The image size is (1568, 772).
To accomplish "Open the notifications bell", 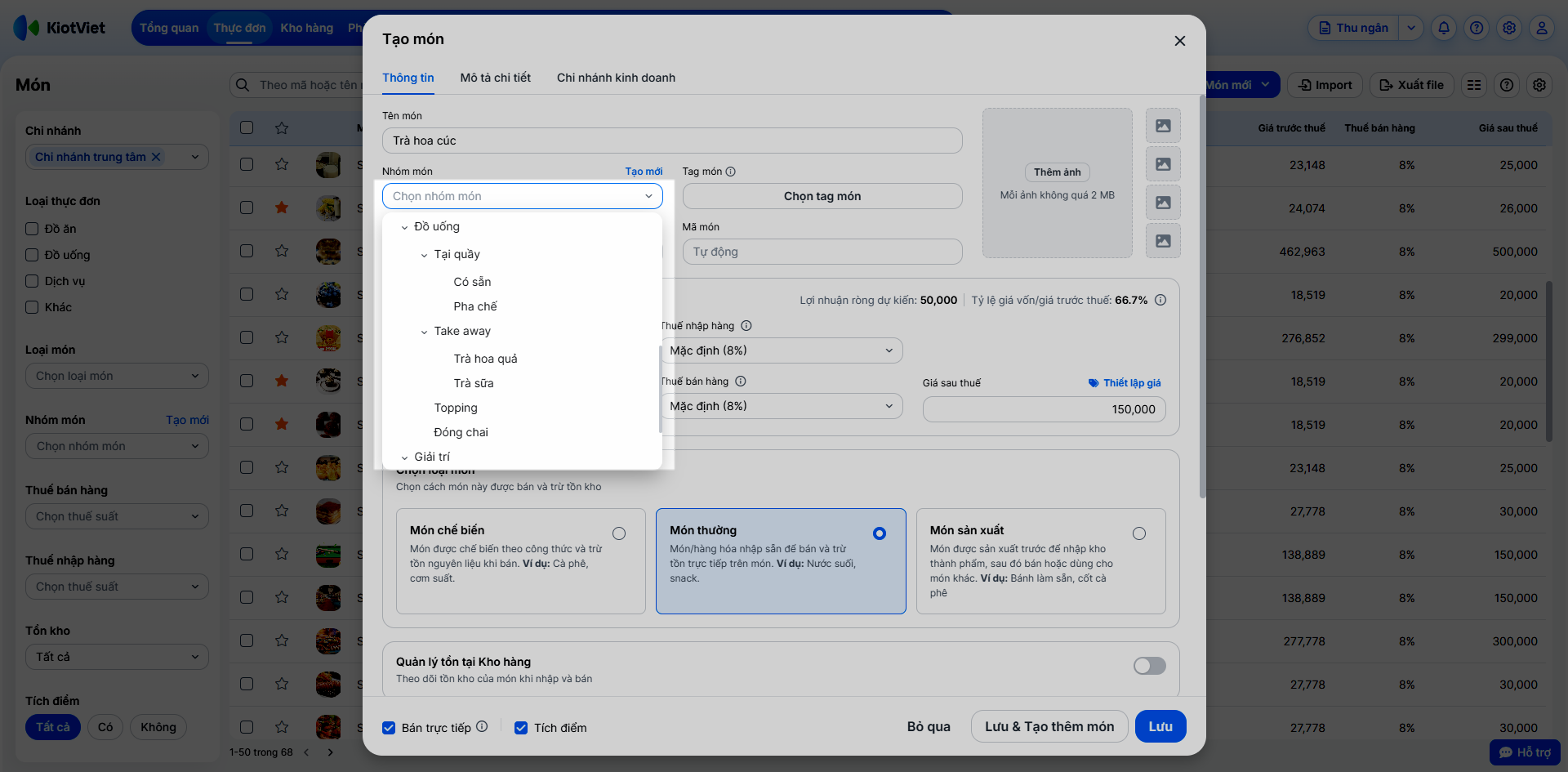I will (1444, 28).
